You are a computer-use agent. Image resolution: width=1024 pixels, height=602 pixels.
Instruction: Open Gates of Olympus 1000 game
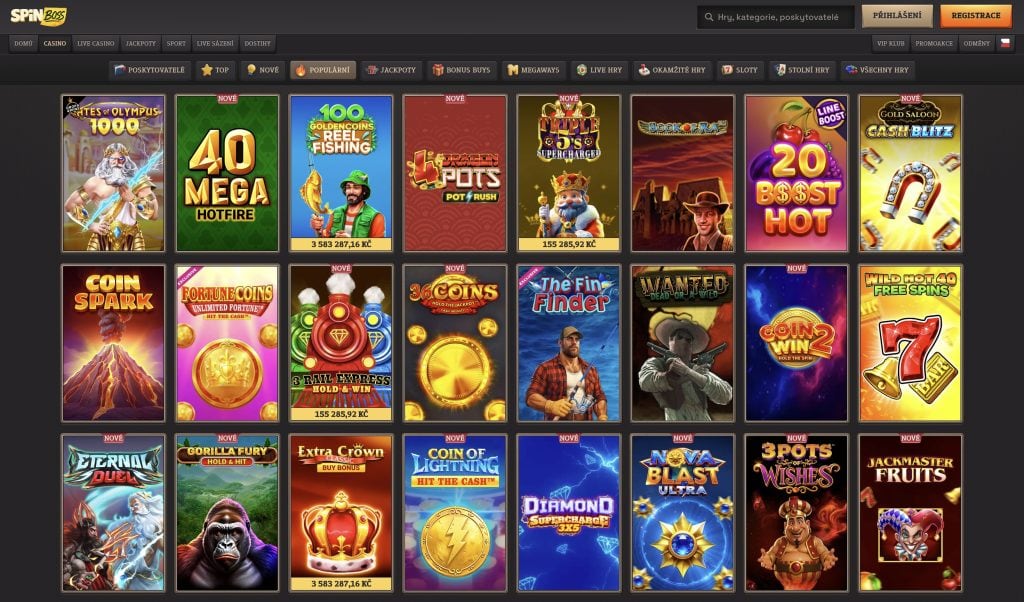click(114, 173)
